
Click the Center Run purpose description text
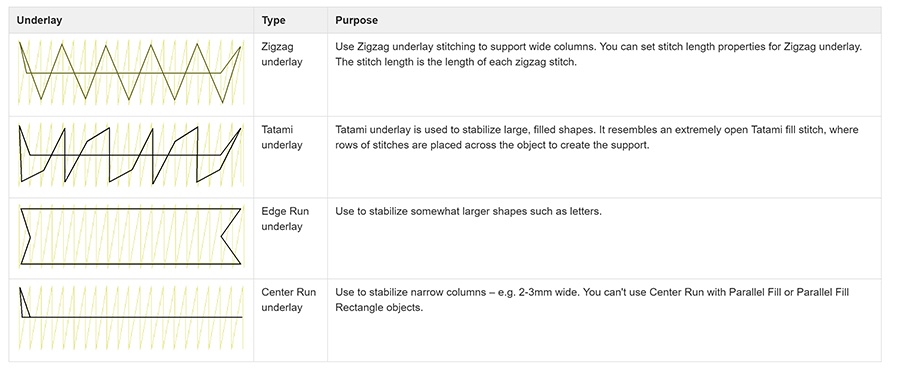coord(592,300)
